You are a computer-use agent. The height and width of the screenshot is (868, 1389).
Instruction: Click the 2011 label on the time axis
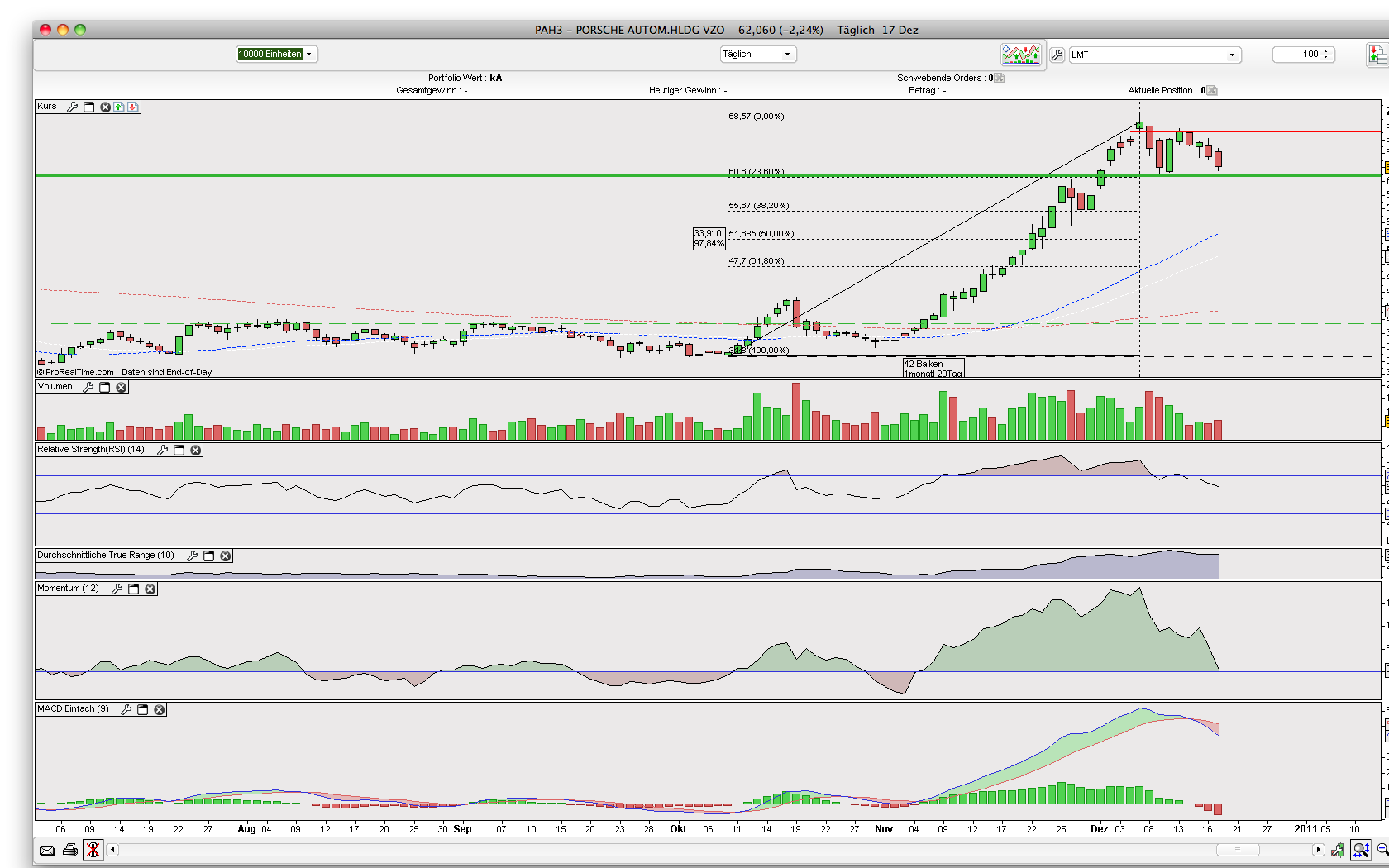tap(1305, 829)
